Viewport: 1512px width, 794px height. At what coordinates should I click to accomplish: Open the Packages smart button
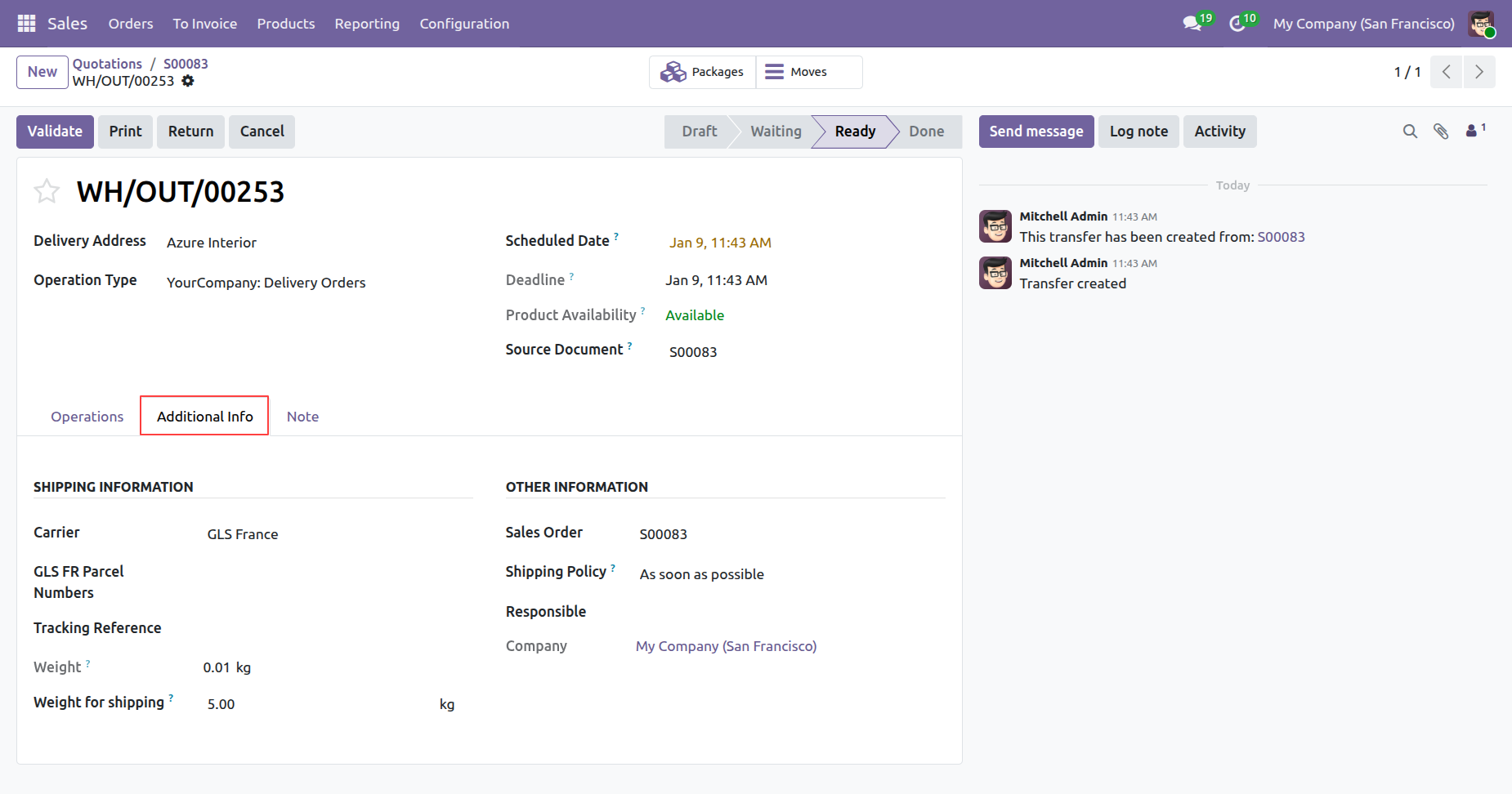pyautogui.click(x=703, y=72)
